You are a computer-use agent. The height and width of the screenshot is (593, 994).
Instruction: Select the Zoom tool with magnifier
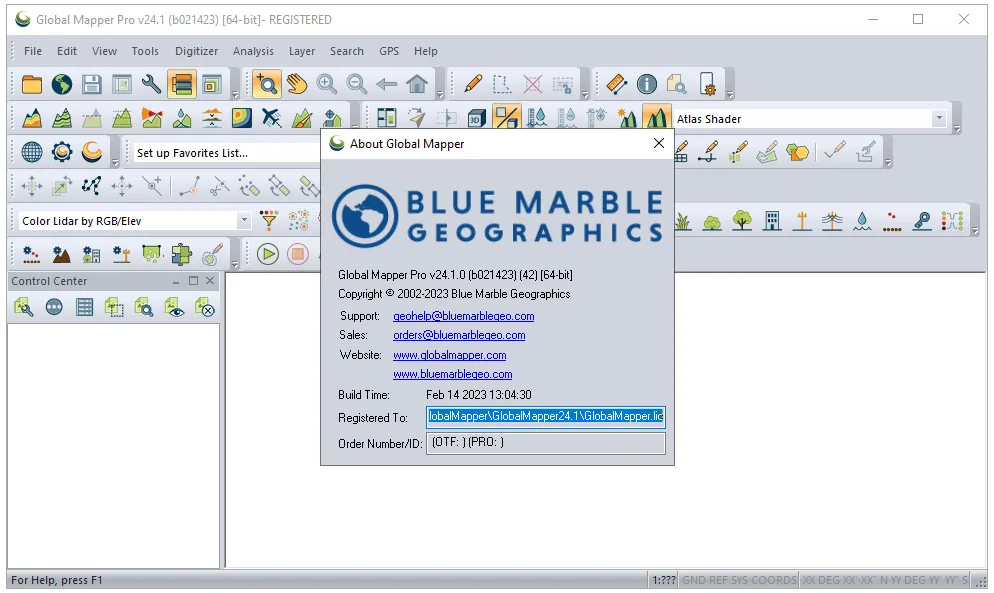(267, 84)
